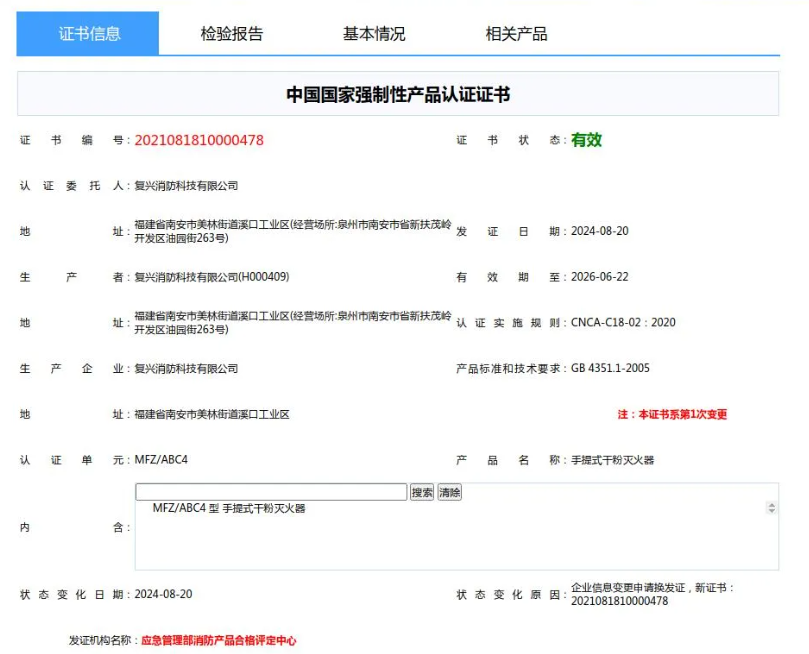Click the 中国国家强制性产品认证证书 title header

398,95
